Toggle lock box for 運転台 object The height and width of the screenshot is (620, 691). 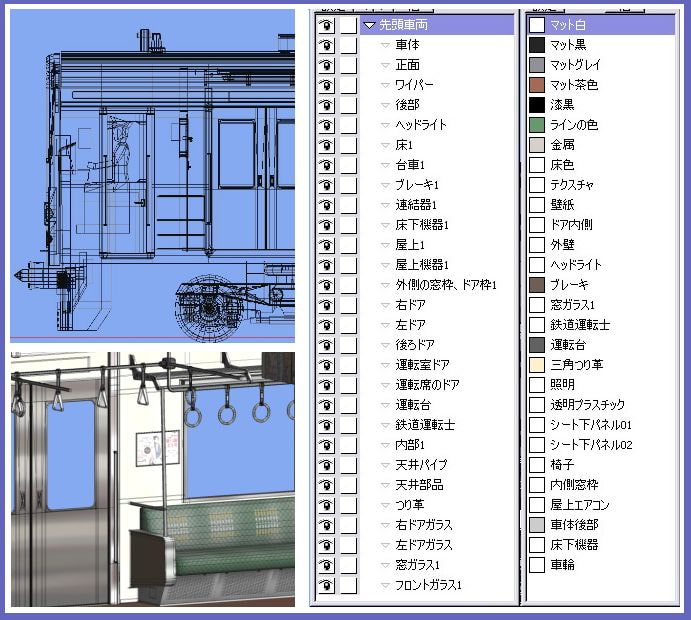[x=349, y=405]
